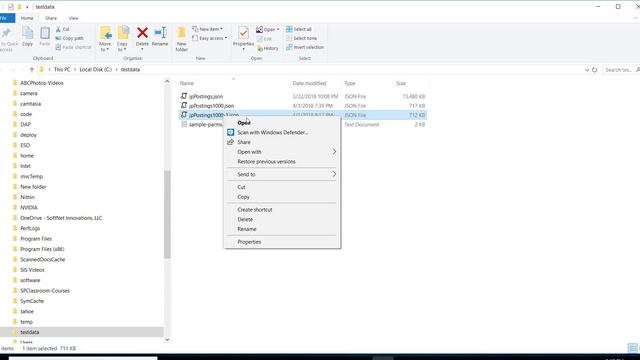Click Select none in ribbon

point(301,38)
